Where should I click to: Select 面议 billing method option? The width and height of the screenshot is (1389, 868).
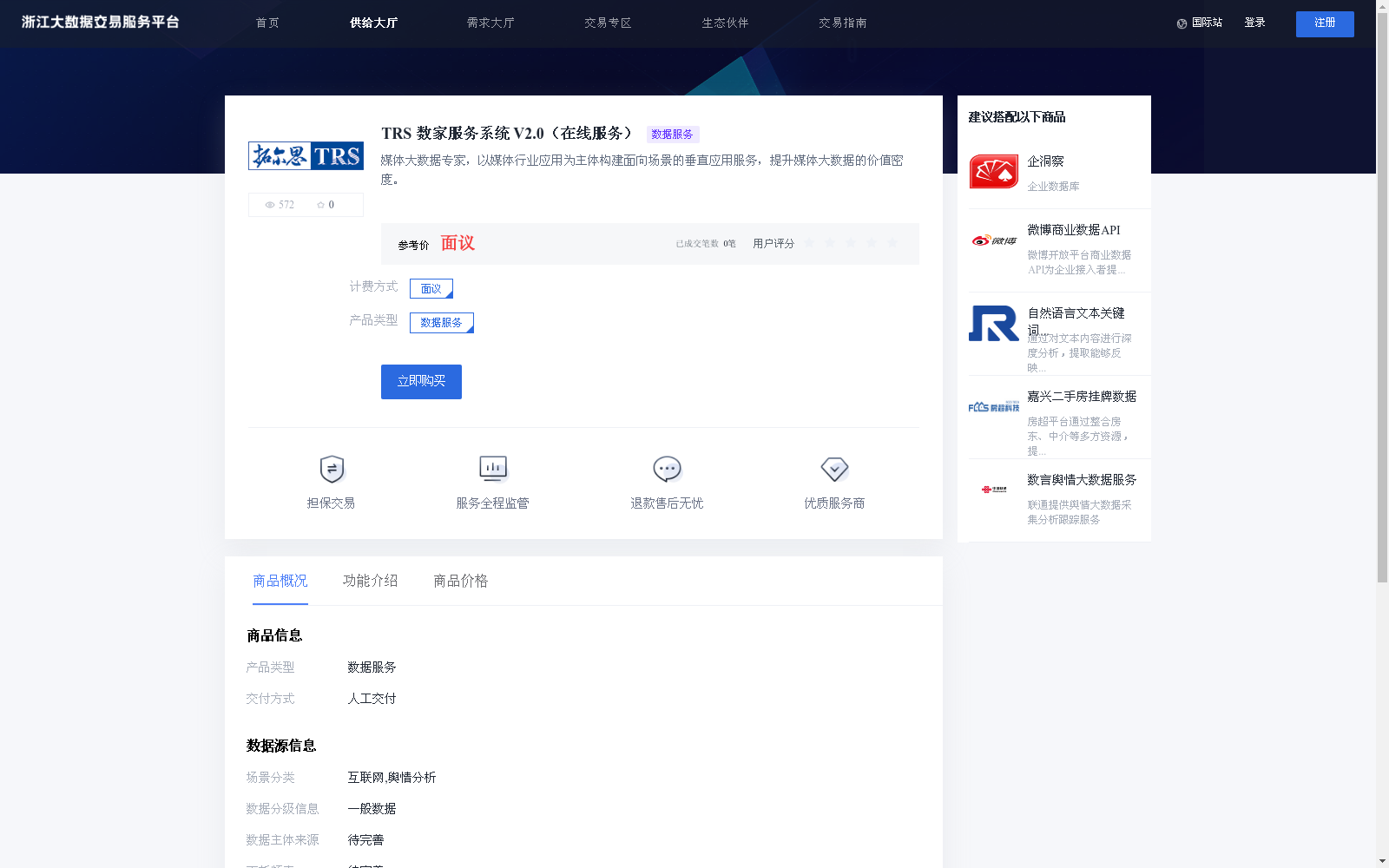click(431, 288)
